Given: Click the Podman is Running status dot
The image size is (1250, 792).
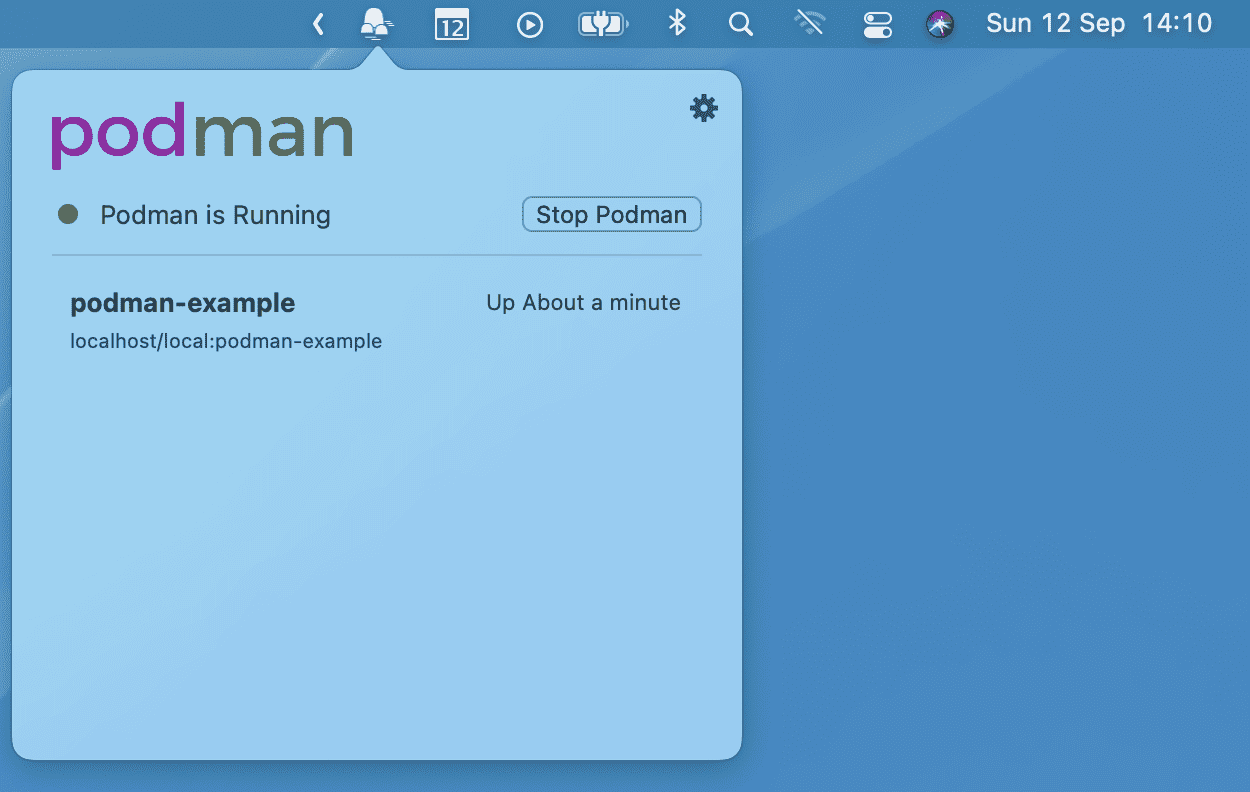Looking at the screenshot, I should pos(68,214).
